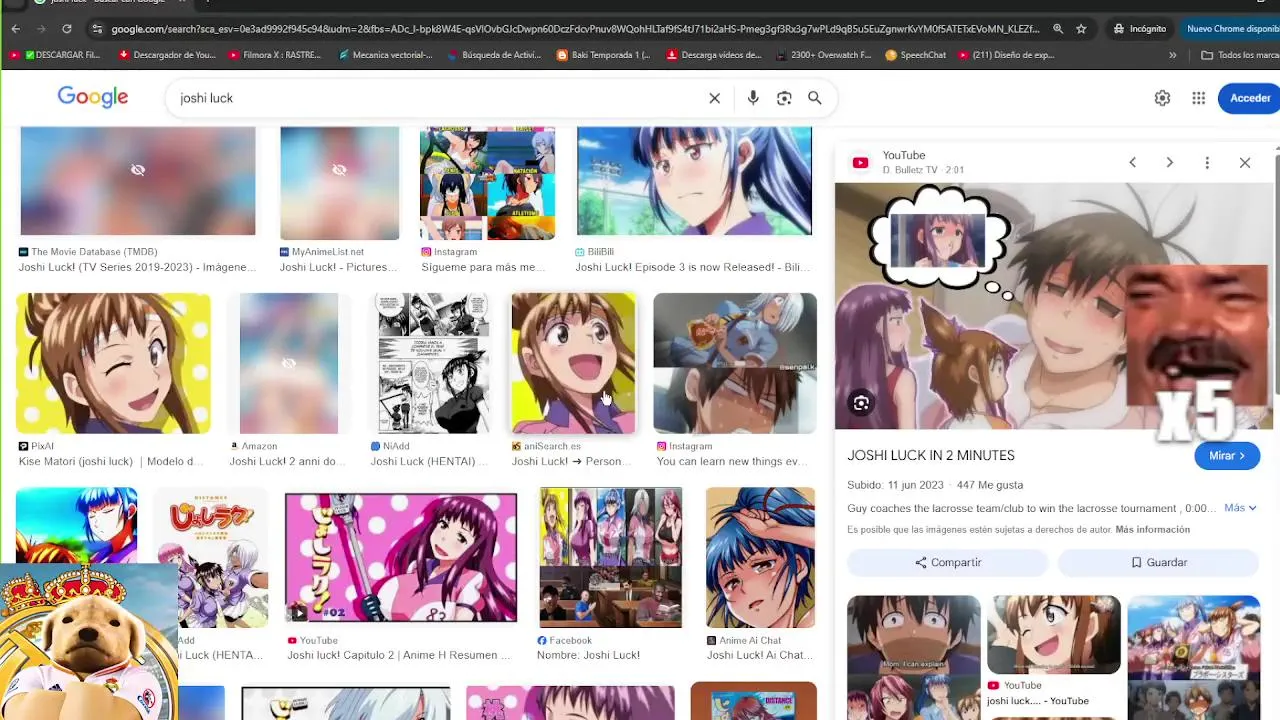The image size is (1280, 720).
Task: Expand hidden bookmarks chevron
Action: pos(1172,55)
